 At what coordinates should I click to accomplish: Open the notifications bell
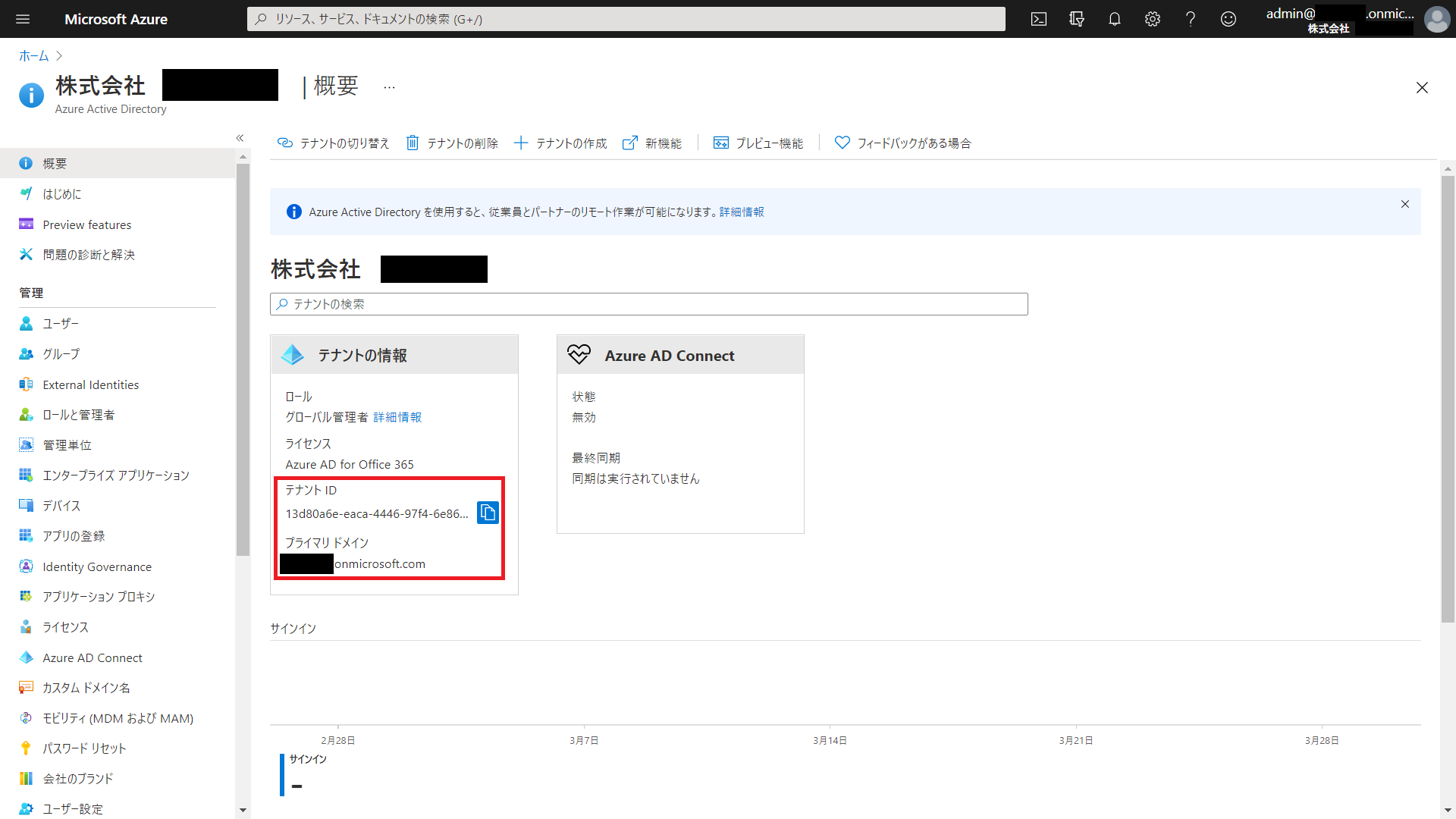1115,19
